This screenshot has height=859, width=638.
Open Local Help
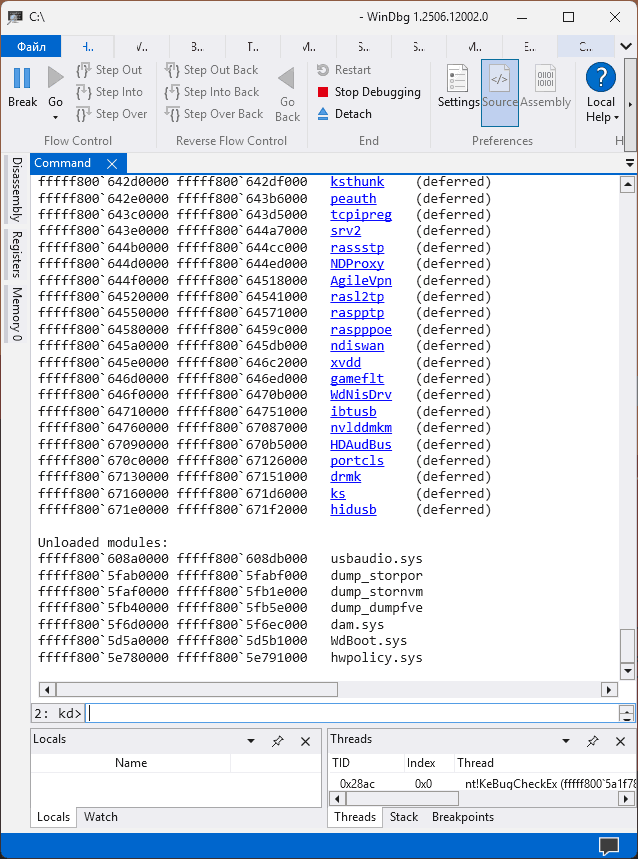(600, 94)
